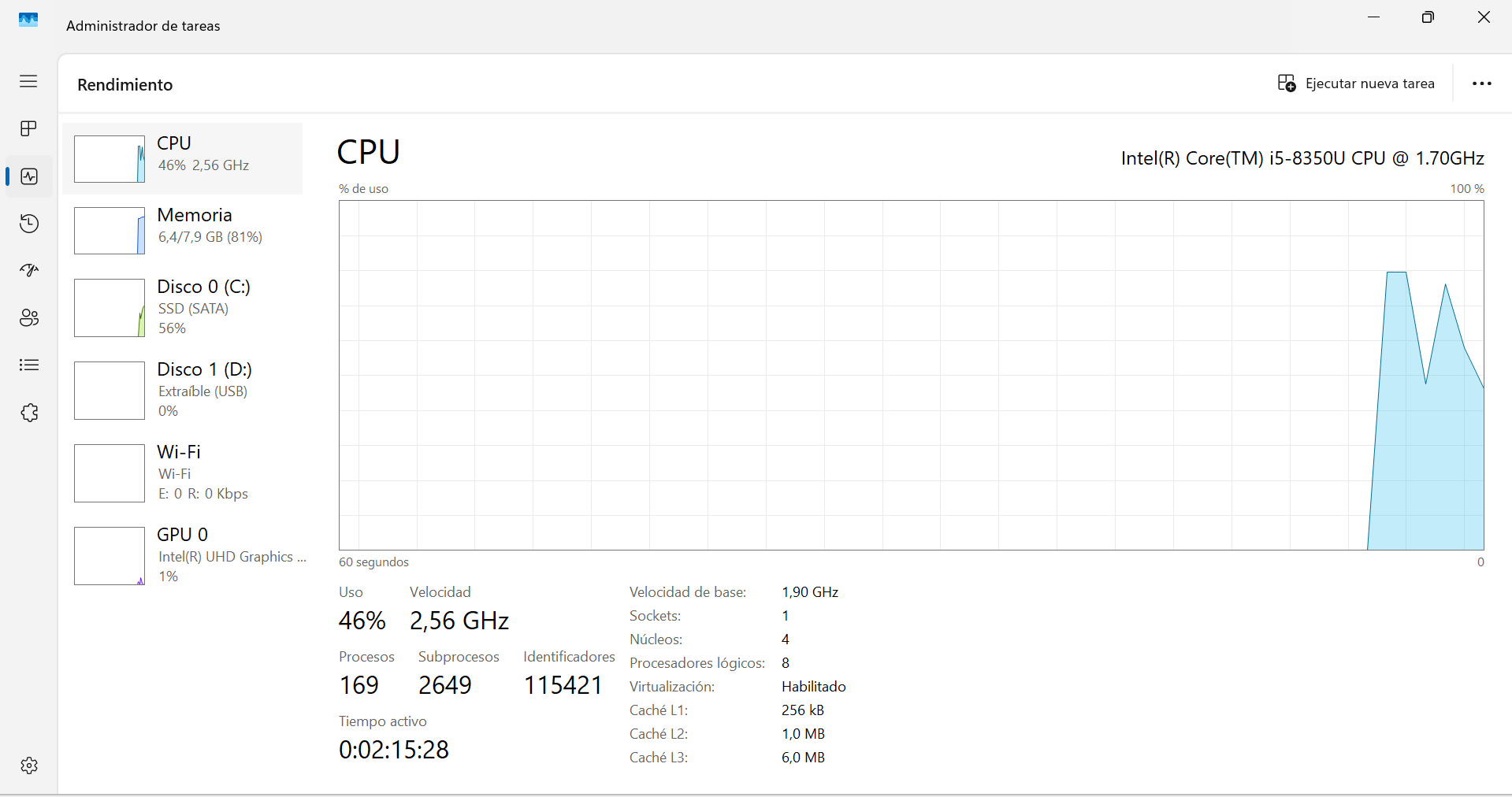
Task: Click Ejecutar nueva tarea button
Action: tap(1356, 83)
